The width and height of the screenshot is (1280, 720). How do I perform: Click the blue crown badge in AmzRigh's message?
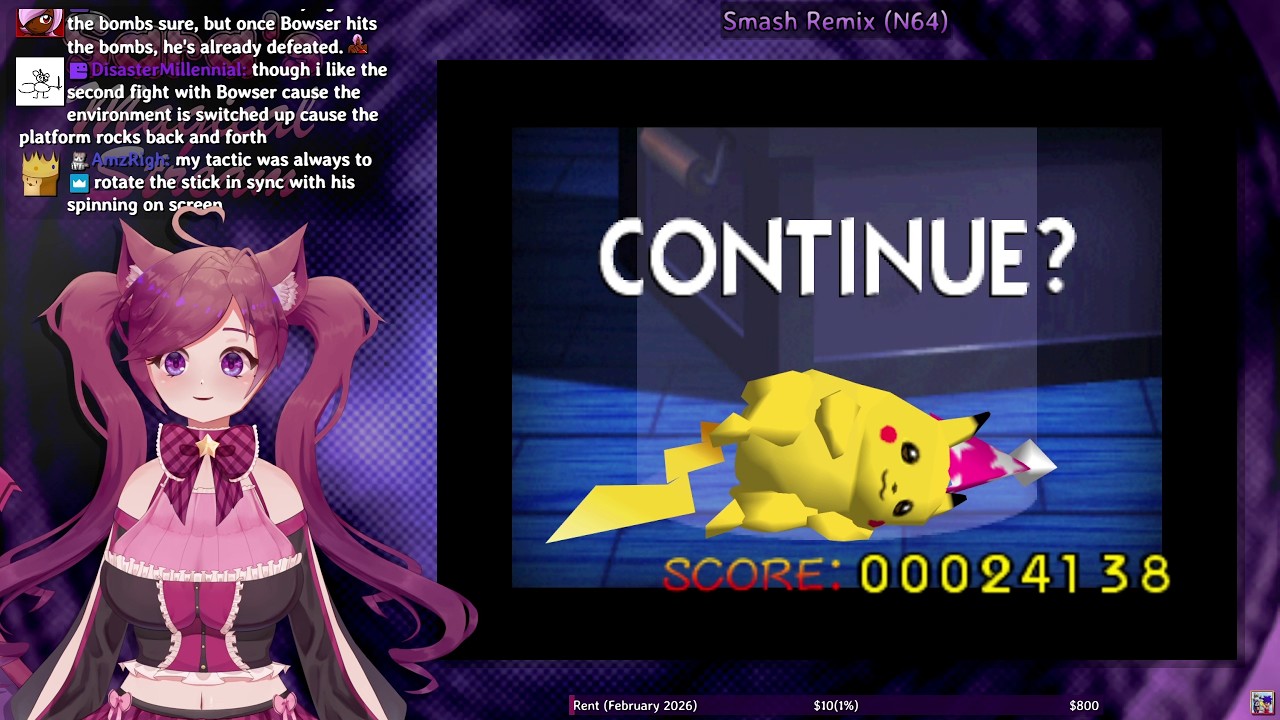pyautogui.click(x=78, y=183)
